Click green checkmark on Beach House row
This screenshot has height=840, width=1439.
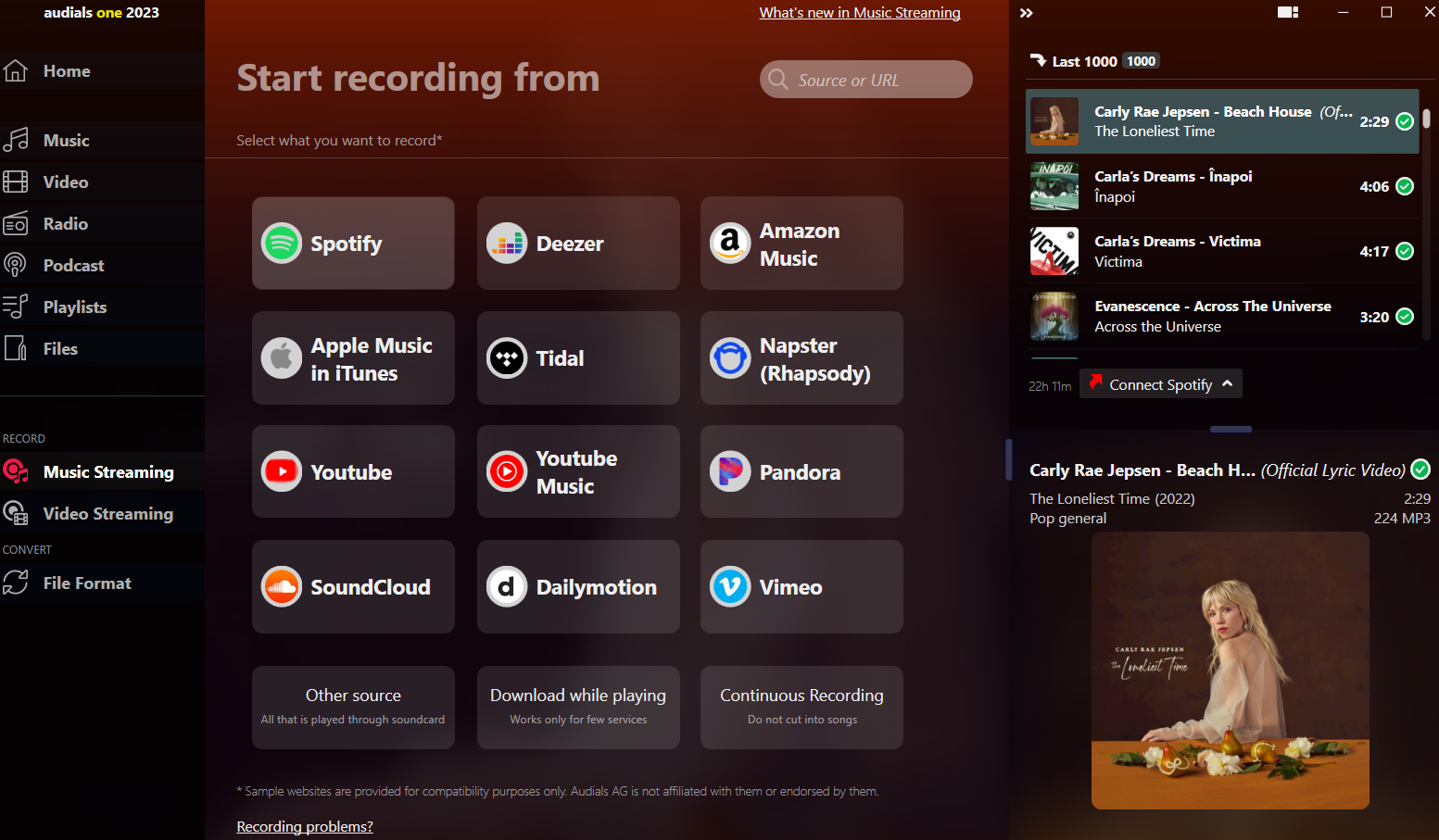[x=1405, y=121]
